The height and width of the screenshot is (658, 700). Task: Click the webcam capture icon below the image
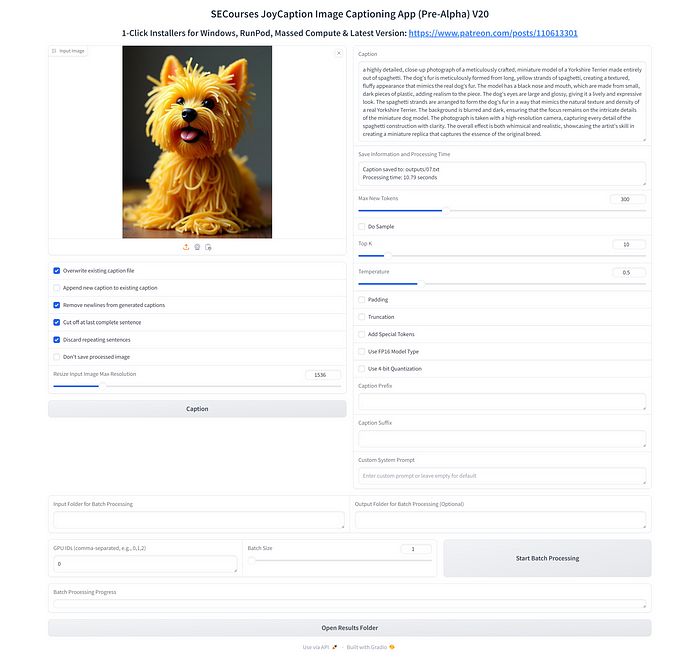[197, 246]
